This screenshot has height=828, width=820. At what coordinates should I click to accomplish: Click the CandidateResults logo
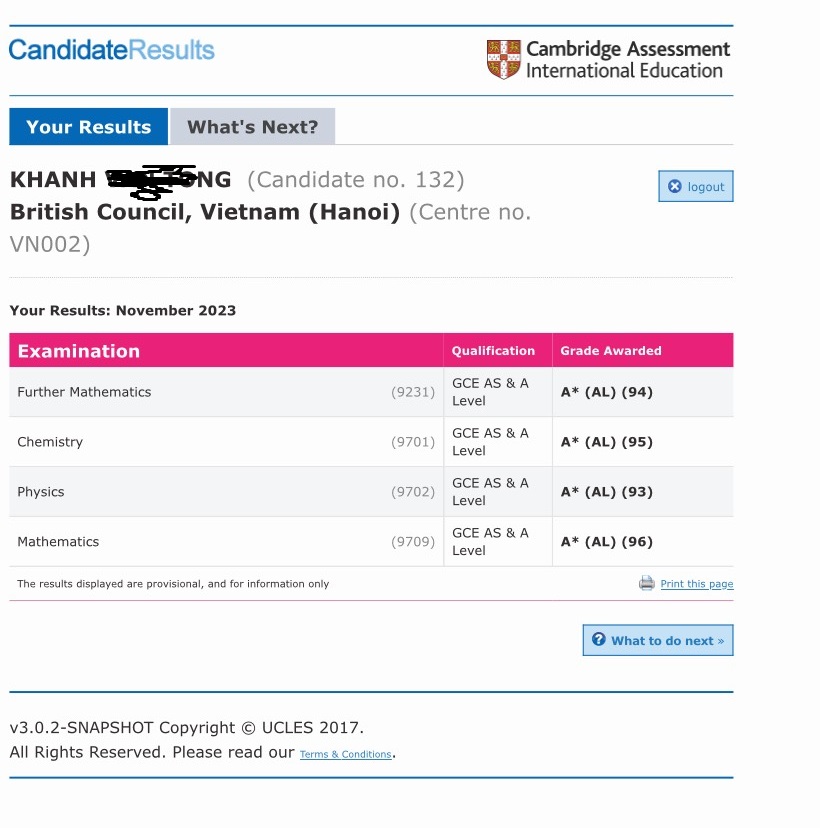coord(111,50)
